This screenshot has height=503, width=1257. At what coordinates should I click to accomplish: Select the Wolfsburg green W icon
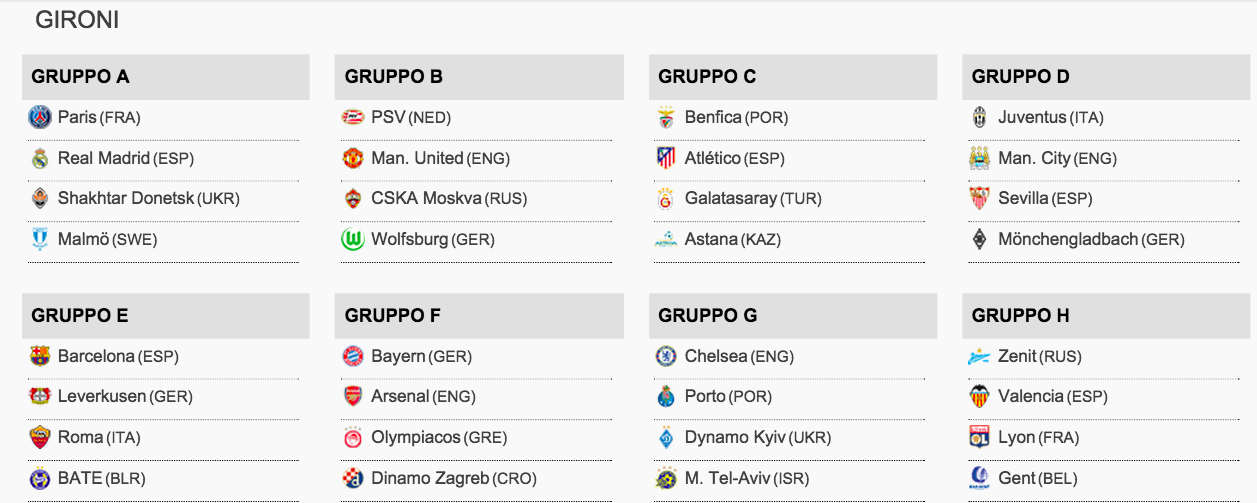click(353, 240)
